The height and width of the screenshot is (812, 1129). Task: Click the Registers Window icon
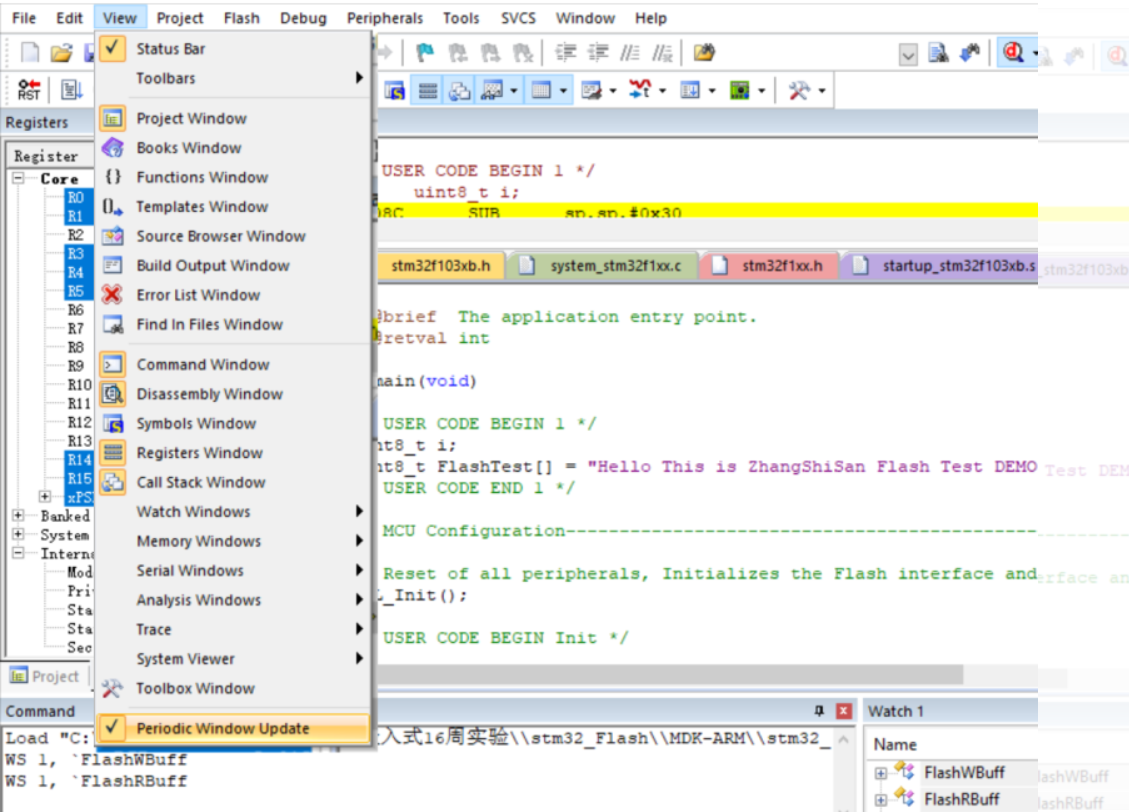point(112,453)
